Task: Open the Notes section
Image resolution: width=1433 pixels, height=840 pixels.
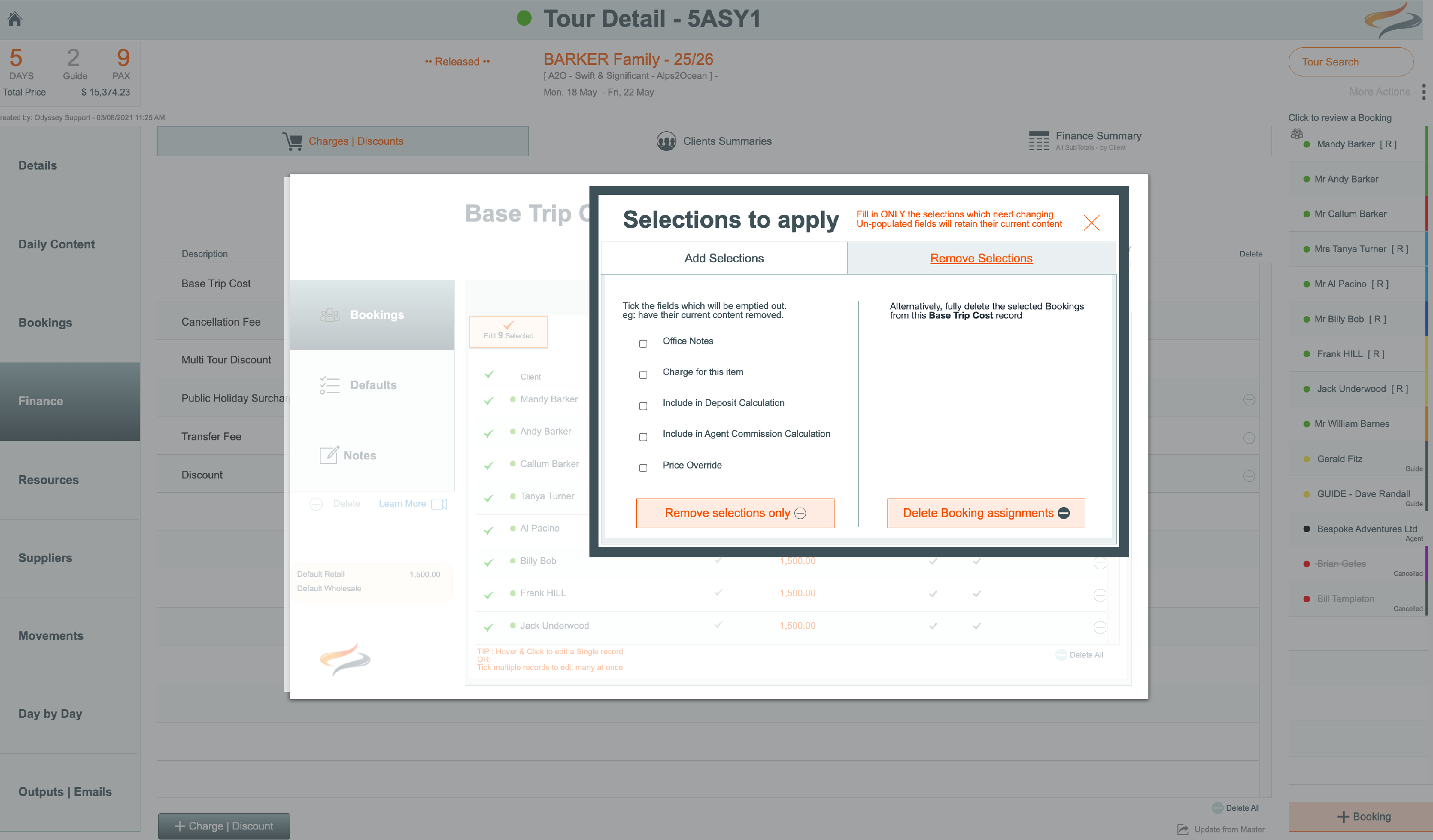Action: pyautogui.click(x=372, y=455)
